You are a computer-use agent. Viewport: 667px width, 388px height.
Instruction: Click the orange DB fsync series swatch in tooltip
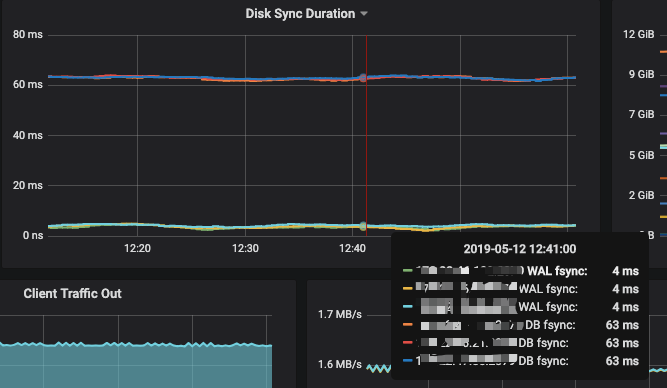(408, 325)
